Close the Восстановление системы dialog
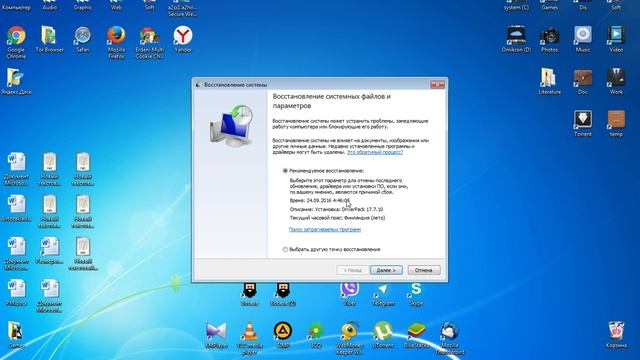 [x=437, y=84]
